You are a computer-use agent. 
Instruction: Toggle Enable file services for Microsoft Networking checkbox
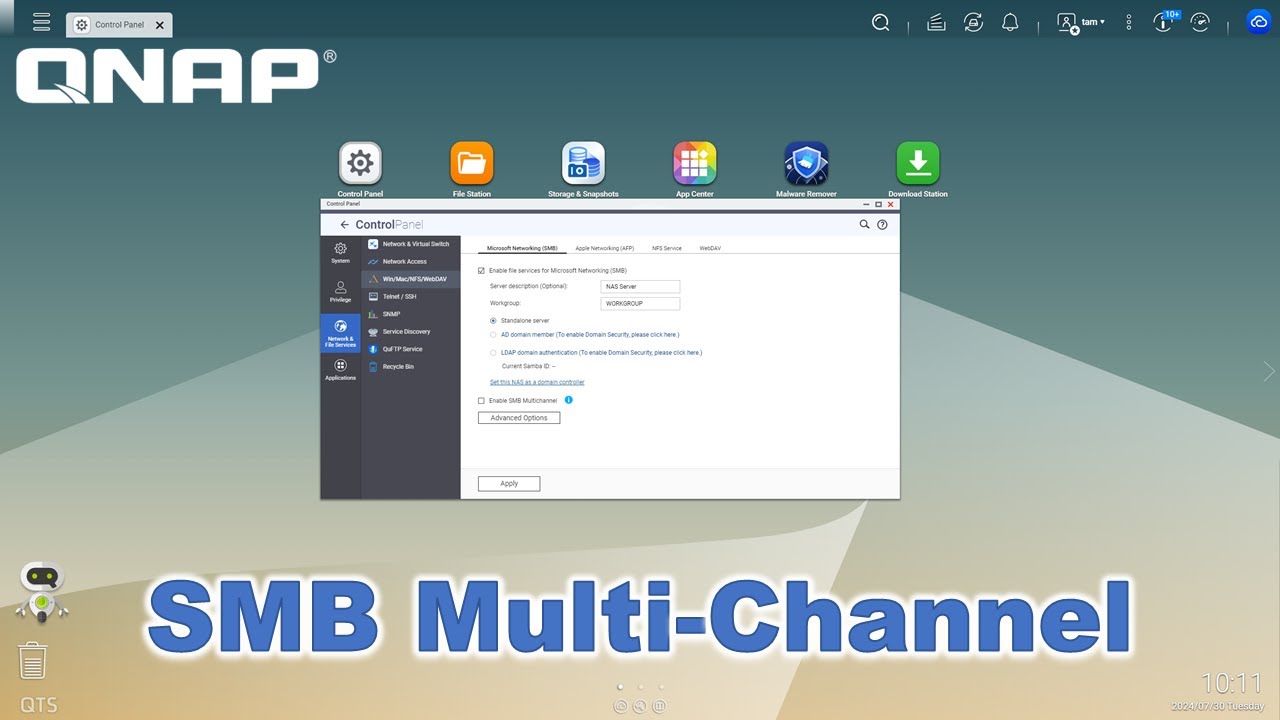[x=481, y=271]
